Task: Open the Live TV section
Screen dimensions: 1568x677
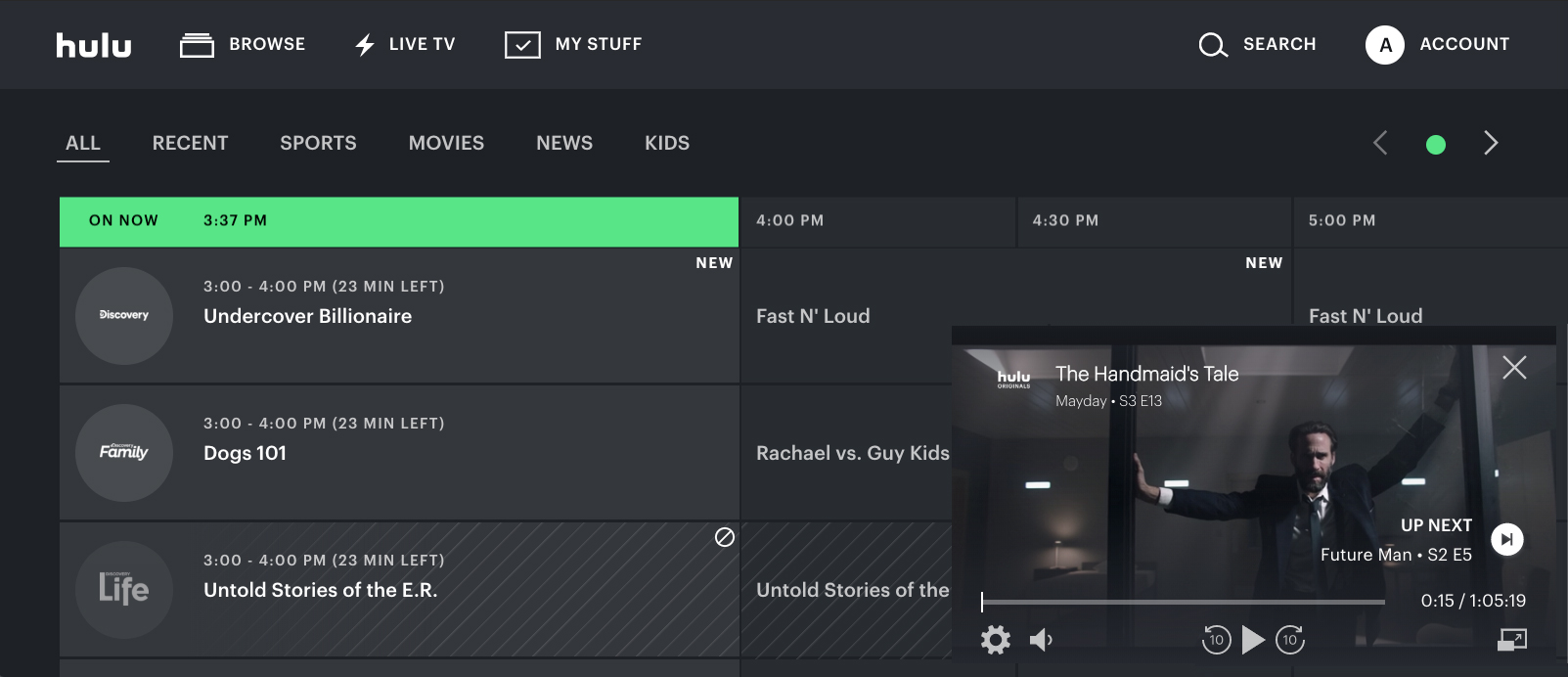Action: click(405, 45)
